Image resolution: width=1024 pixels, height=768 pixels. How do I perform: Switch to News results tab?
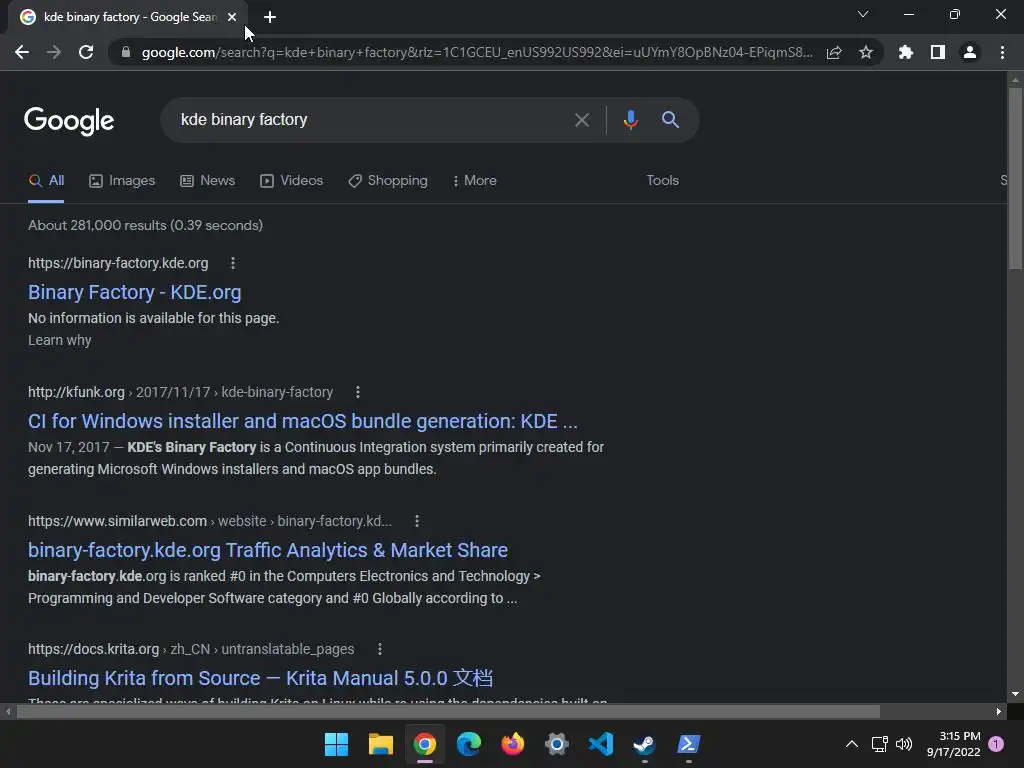point(208,181)
